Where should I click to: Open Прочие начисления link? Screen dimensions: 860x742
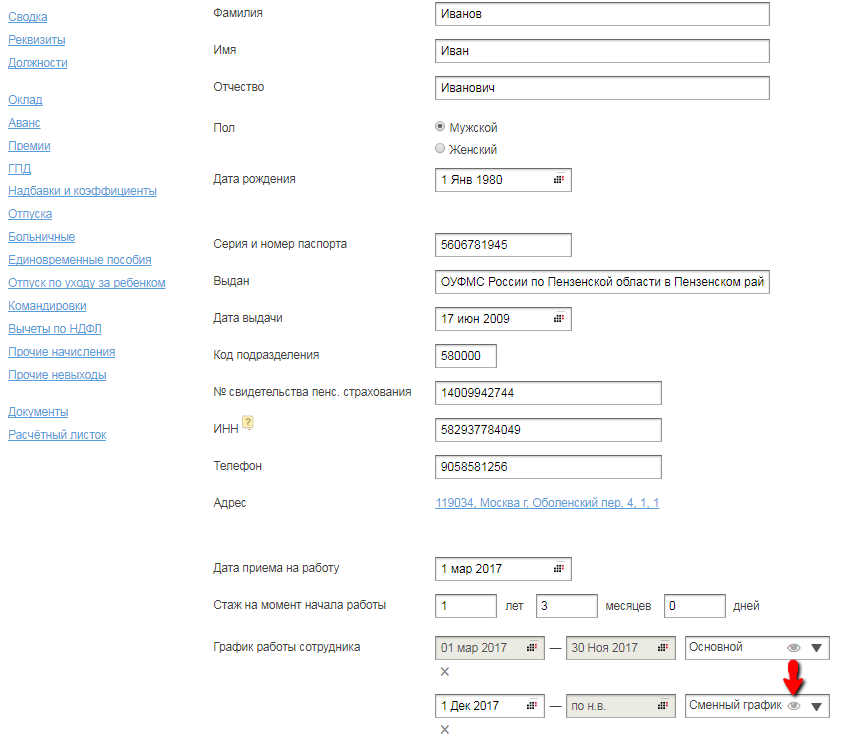(x=61, y=352)
